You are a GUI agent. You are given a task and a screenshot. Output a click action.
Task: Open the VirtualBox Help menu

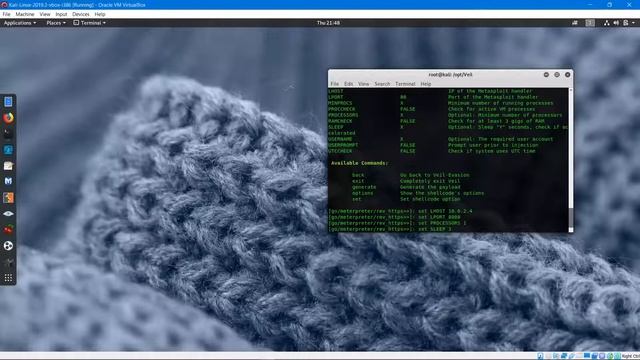pyautogui.click(x=100, y=14)
